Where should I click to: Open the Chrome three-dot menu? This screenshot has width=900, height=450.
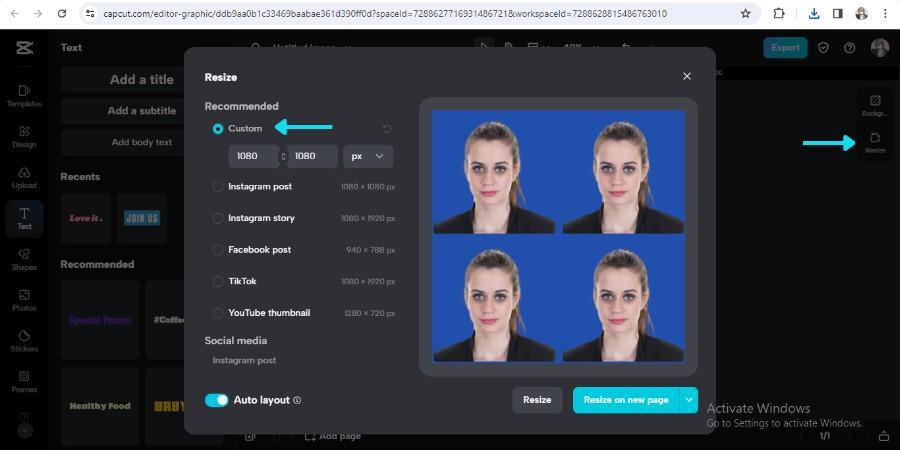pyautogui.click(x=886, y=14)
